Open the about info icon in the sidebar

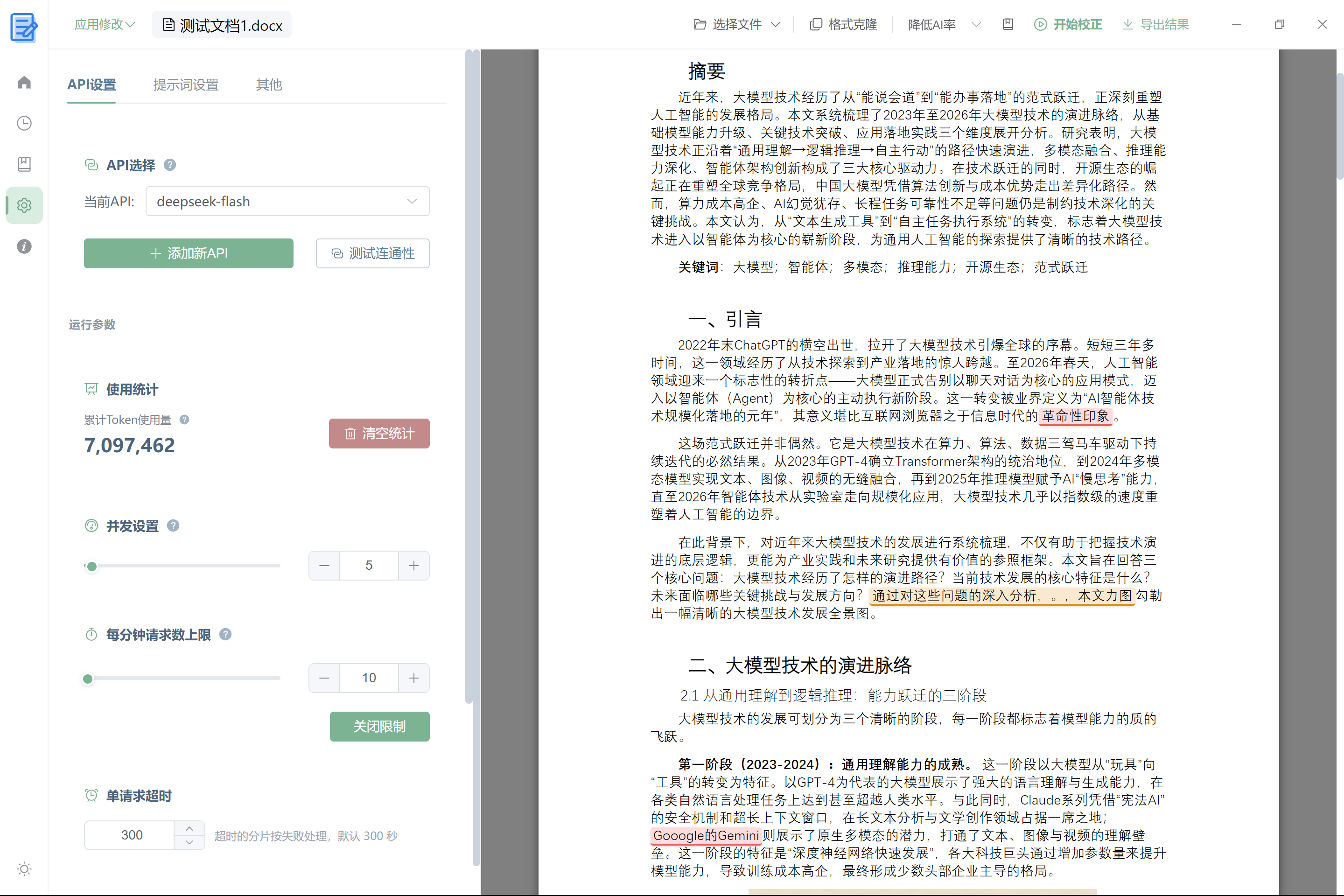point(24,246)
